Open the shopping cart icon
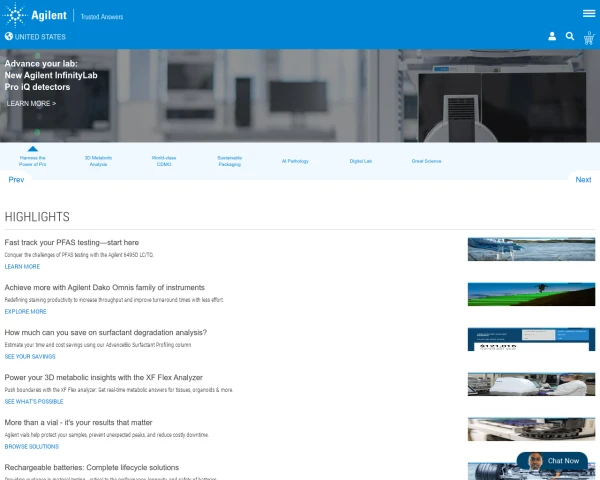 [x=589, y=38]
